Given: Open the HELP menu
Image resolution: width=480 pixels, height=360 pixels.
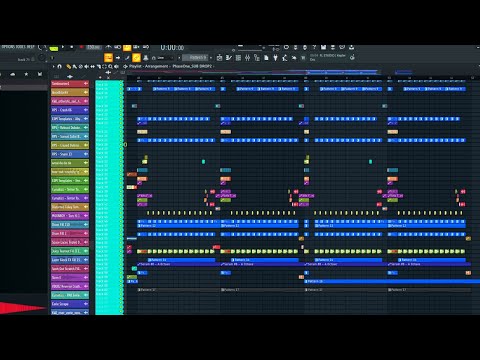Looking at the screenshot, I should pyautogui.click(x=30, y=47).
